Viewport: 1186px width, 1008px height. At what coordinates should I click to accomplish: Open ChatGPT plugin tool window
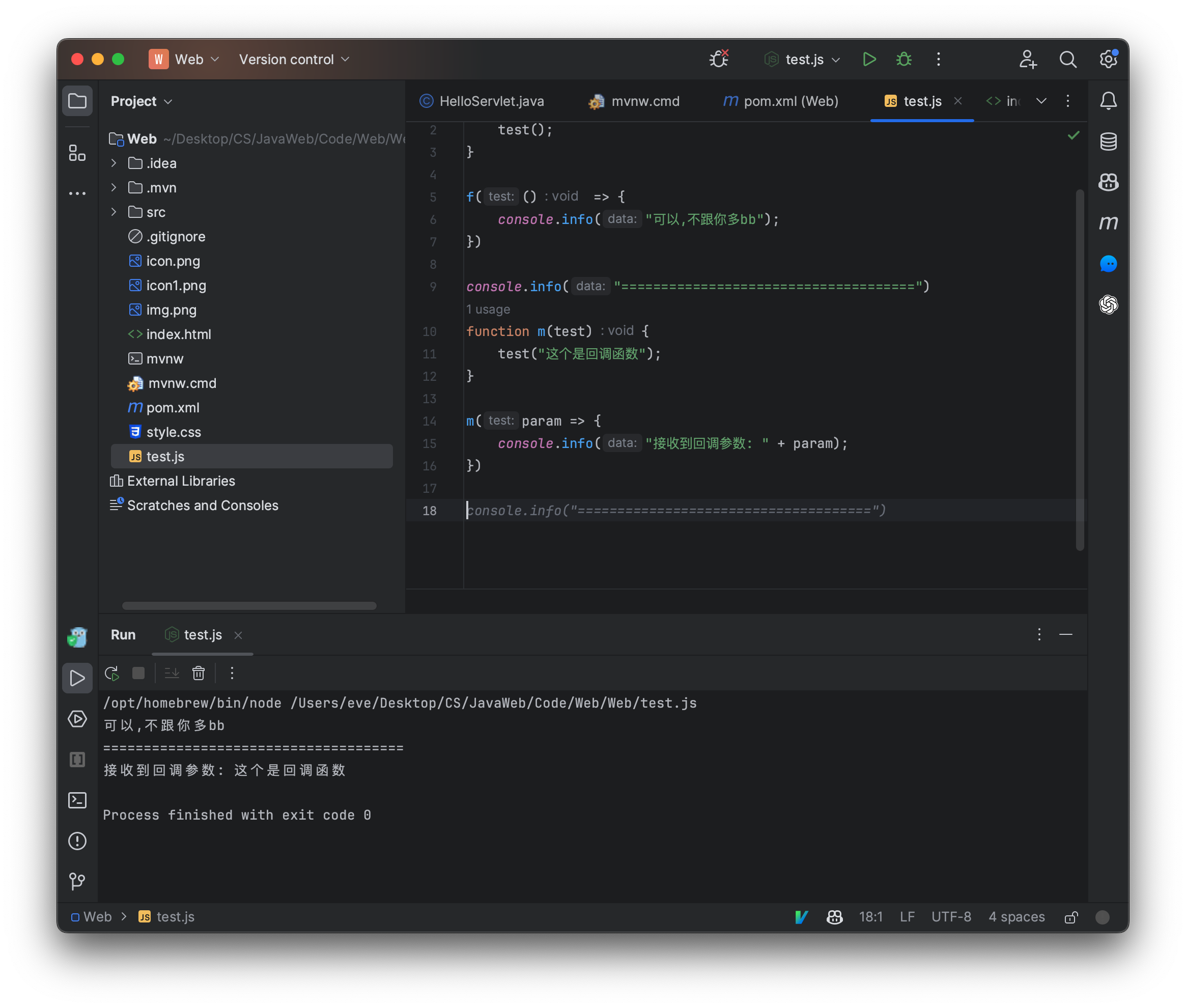[1108, 304]
